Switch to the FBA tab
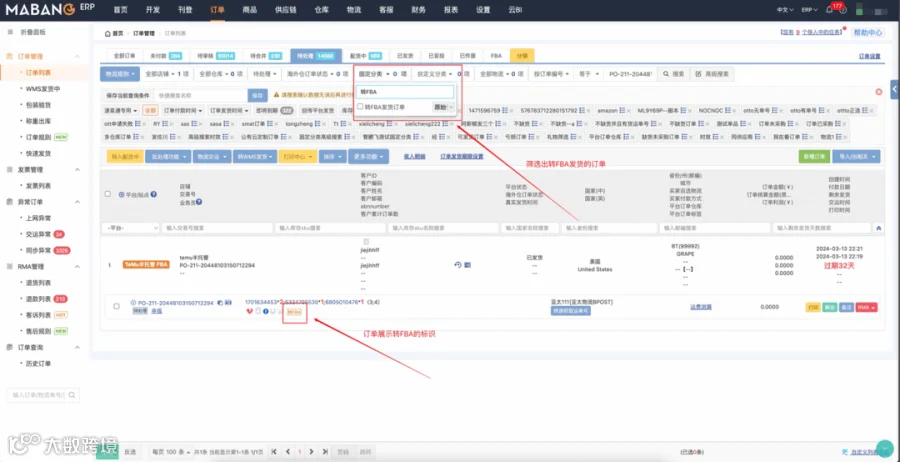 click(x=496, y=56)
